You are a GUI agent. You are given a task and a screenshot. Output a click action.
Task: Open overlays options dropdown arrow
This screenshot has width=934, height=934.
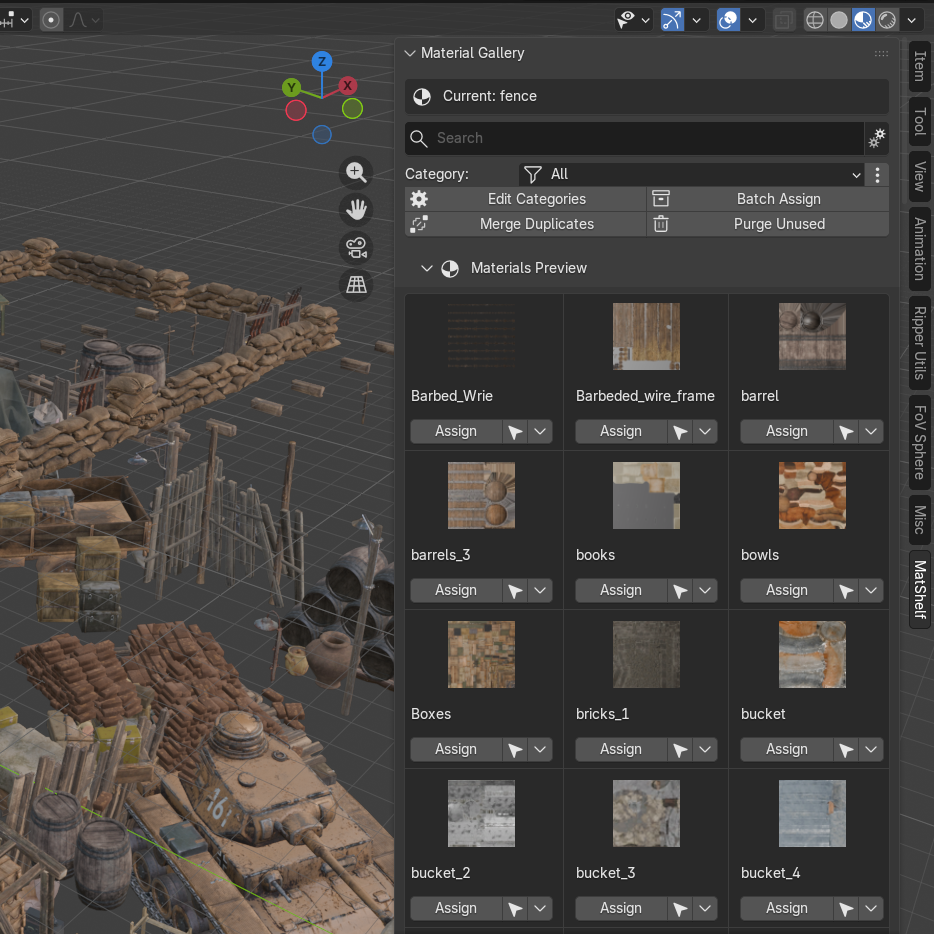coord(752,20)
